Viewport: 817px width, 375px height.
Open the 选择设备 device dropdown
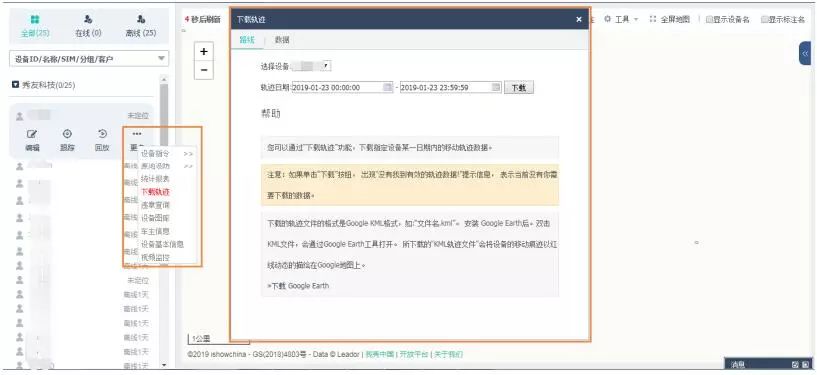[311, 66]
